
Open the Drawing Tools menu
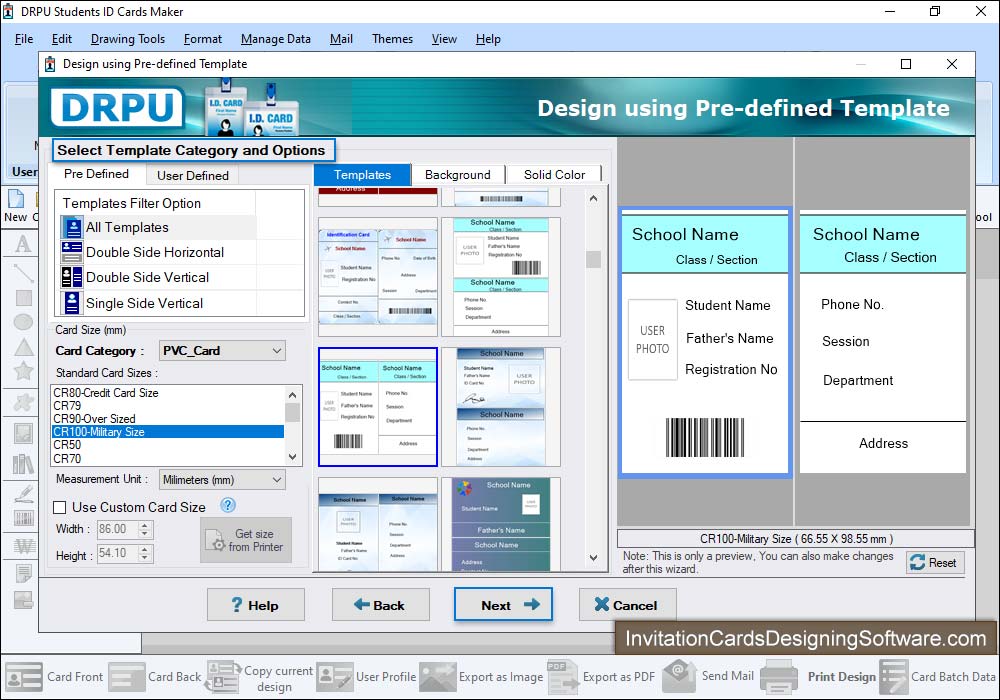(x=128, y=39)
